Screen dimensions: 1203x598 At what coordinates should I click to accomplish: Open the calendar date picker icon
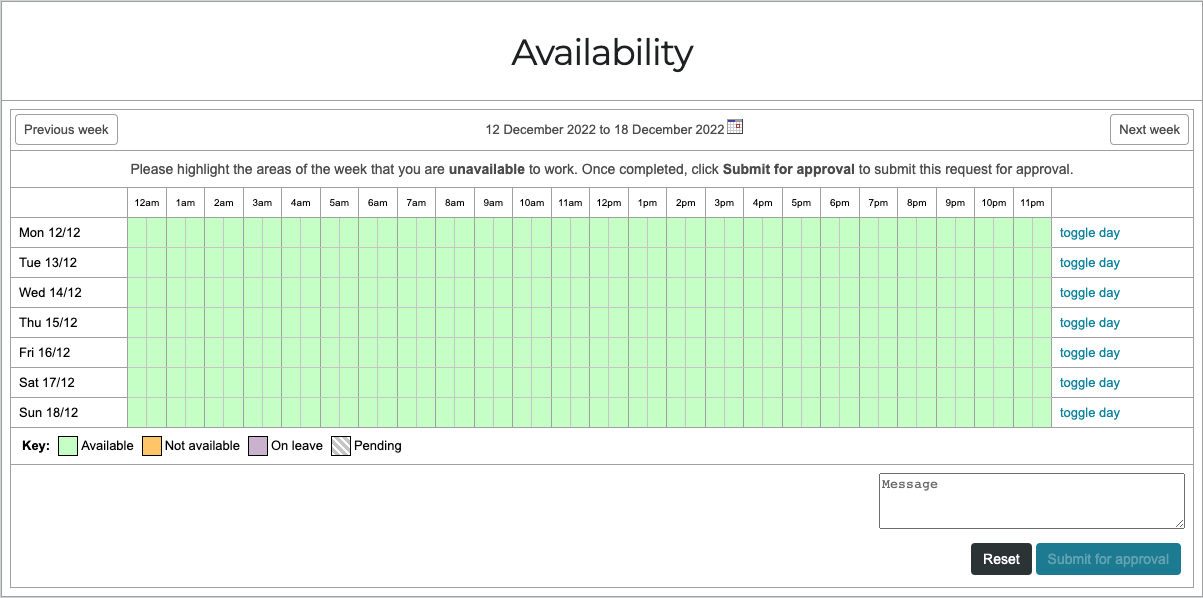(735, 127)
